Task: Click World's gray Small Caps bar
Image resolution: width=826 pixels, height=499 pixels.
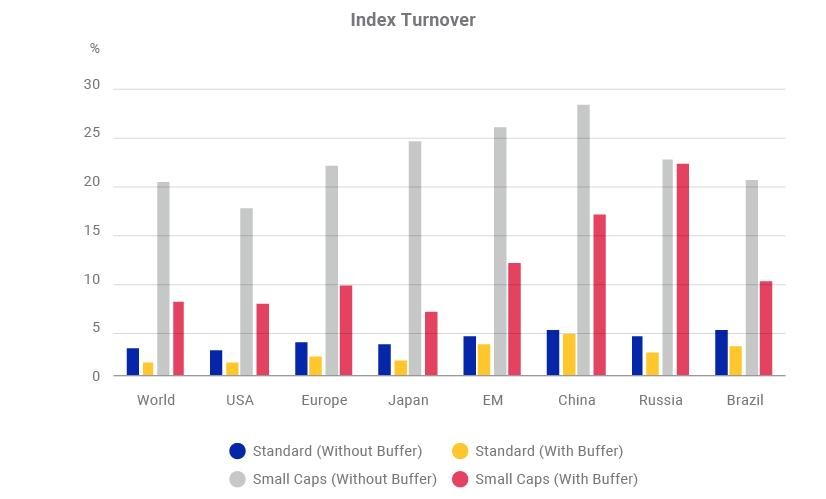Action: (x=163, y=279)
